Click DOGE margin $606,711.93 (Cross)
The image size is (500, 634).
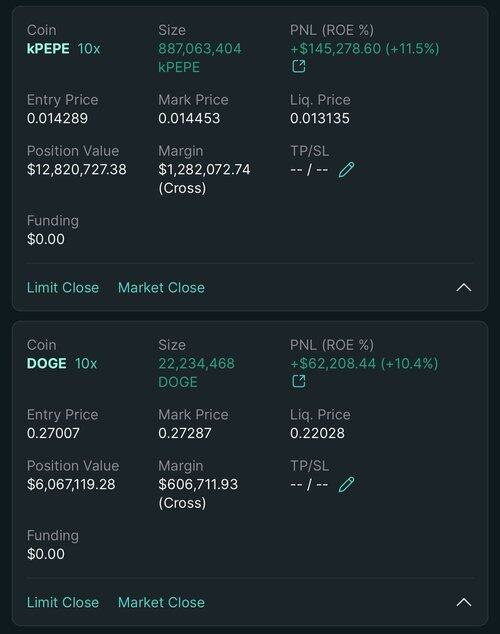(x=198, y=493)
